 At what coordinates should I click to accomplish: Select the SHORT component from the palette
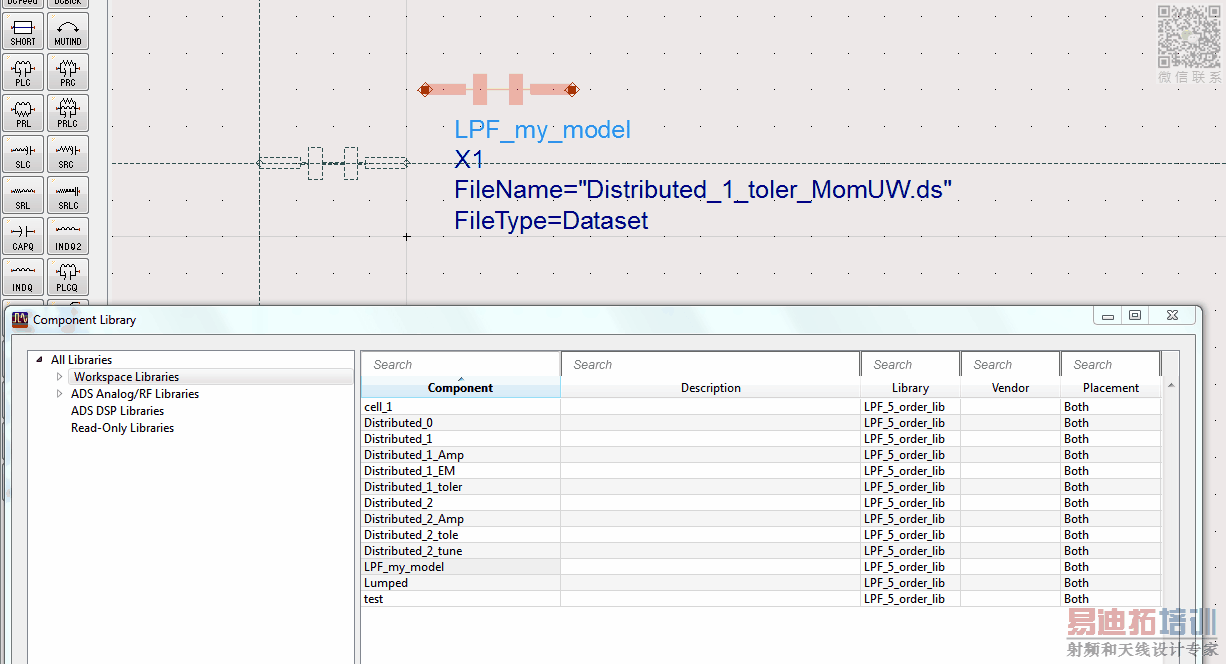coord(23,32)
